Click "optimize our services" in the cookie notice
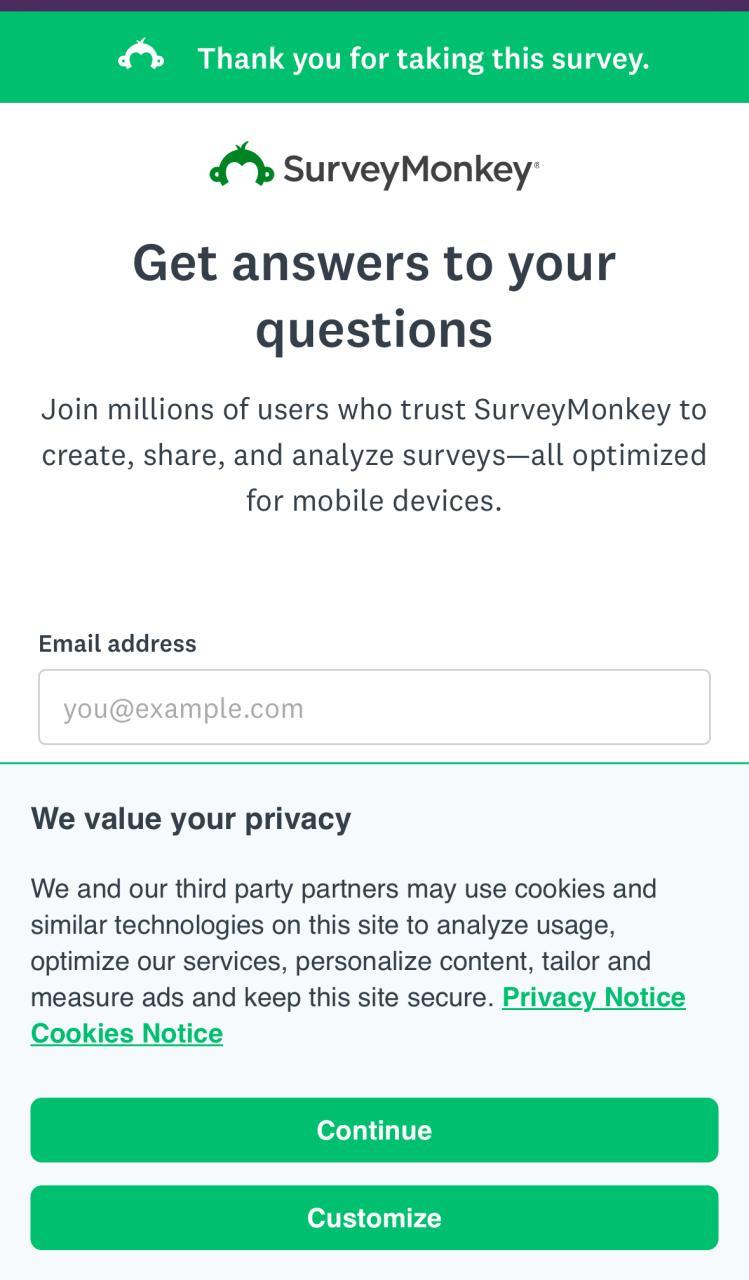 coord(159,961)
